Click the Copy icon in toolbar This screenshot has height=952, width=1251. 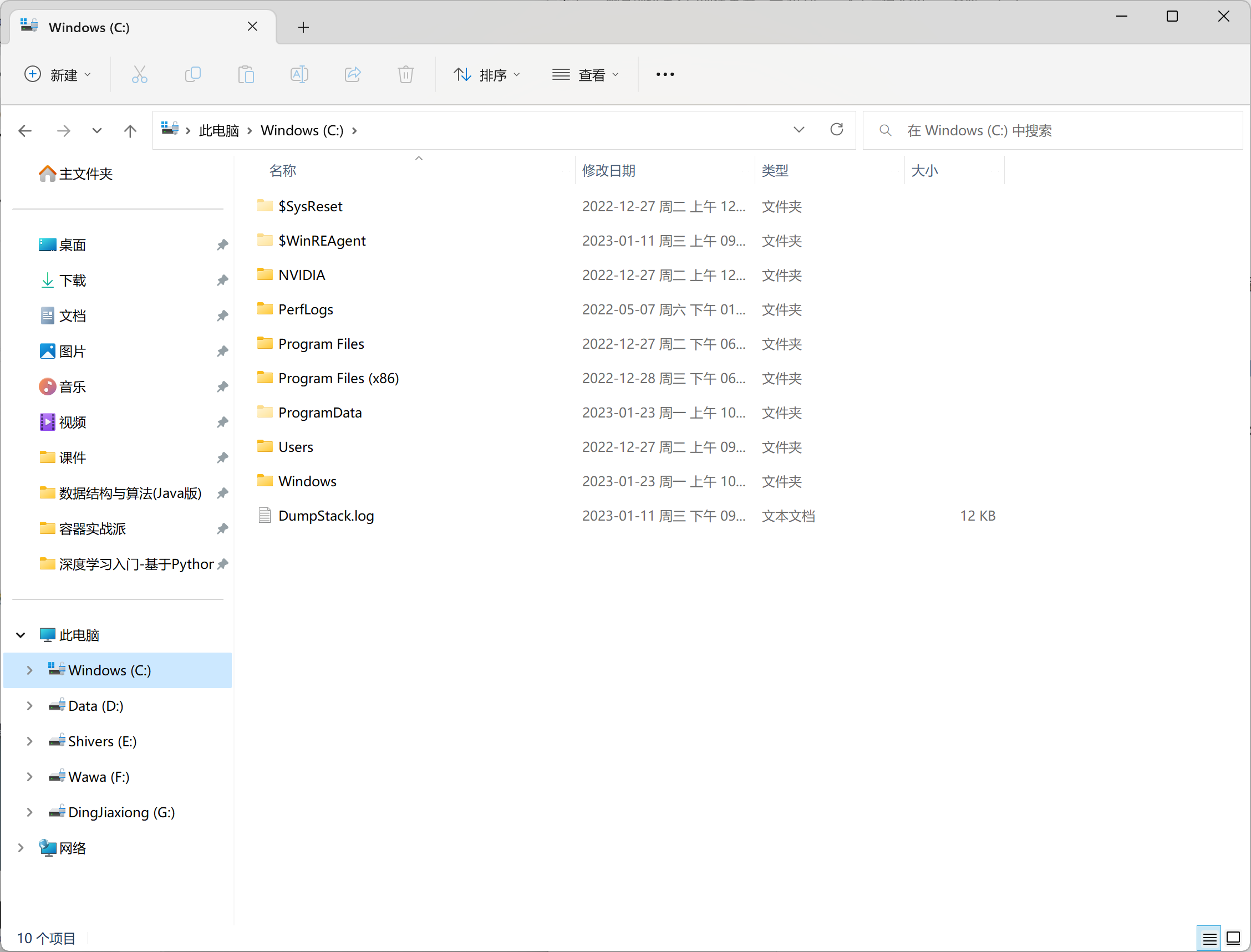pyautogui.click(x=192, y=74)
